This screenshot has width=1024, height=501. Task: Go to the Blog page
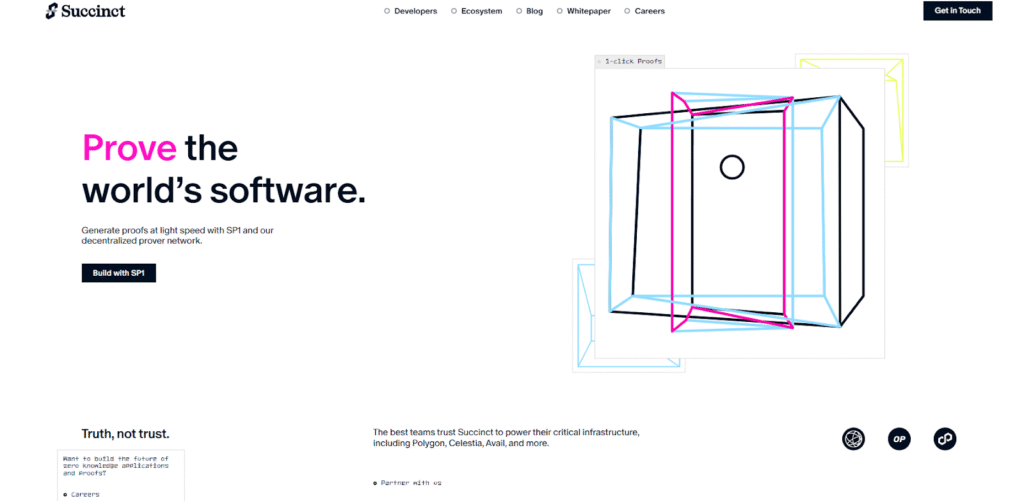pyautogui.click(x=534, y=11)
